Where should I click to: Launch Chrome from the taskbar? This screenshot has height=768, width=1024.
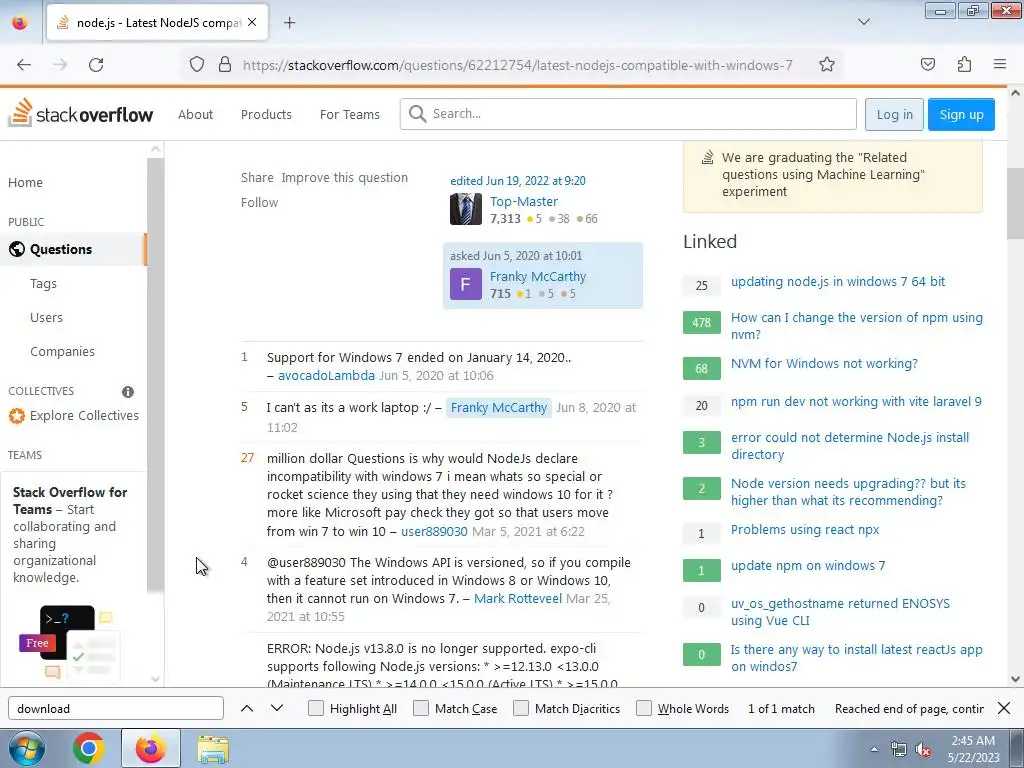pyautogui.click(x=89, y=748)
